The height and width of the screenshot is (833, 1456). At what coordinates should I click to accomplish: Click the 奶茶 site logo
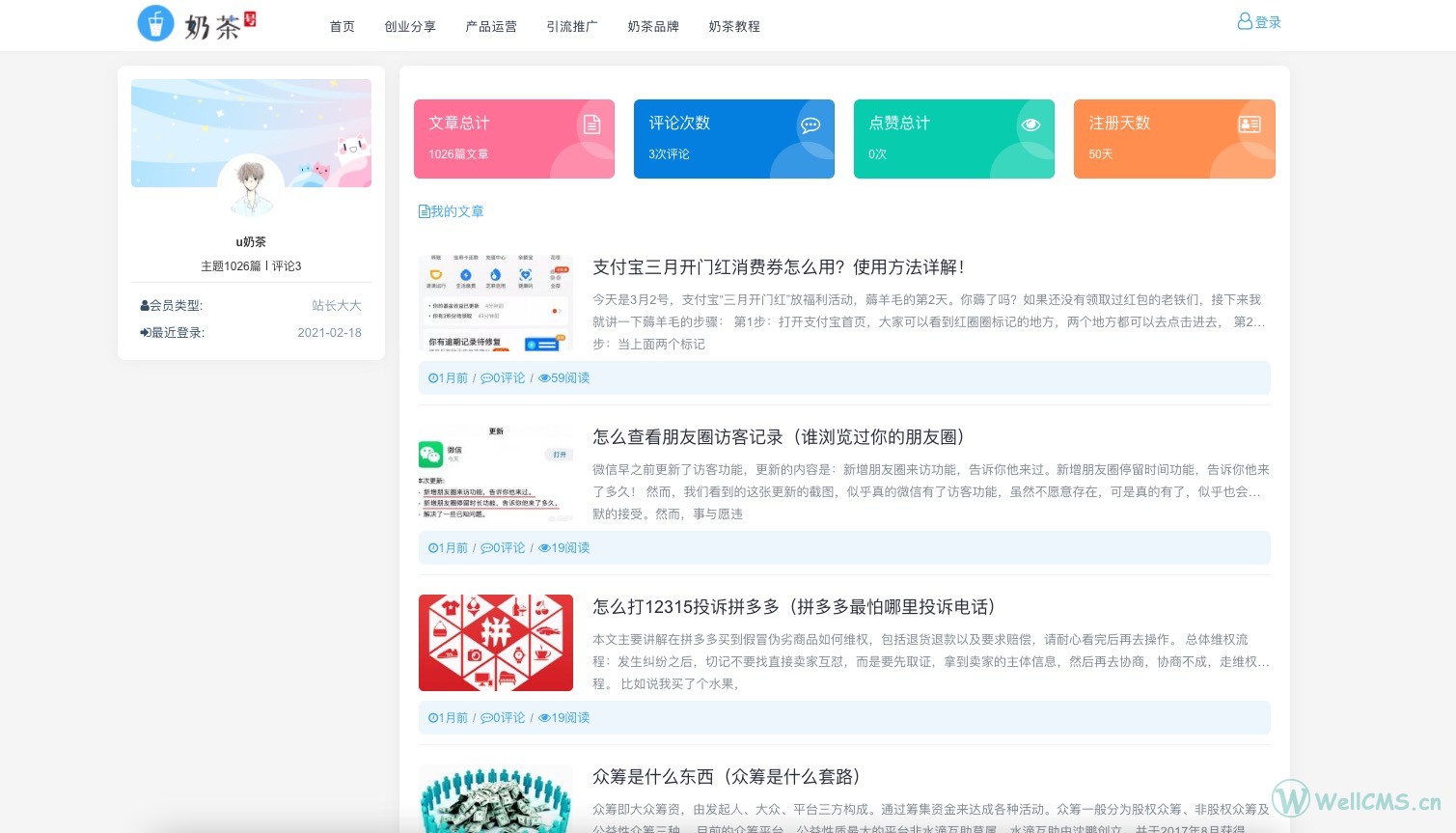tap(197, 23)
